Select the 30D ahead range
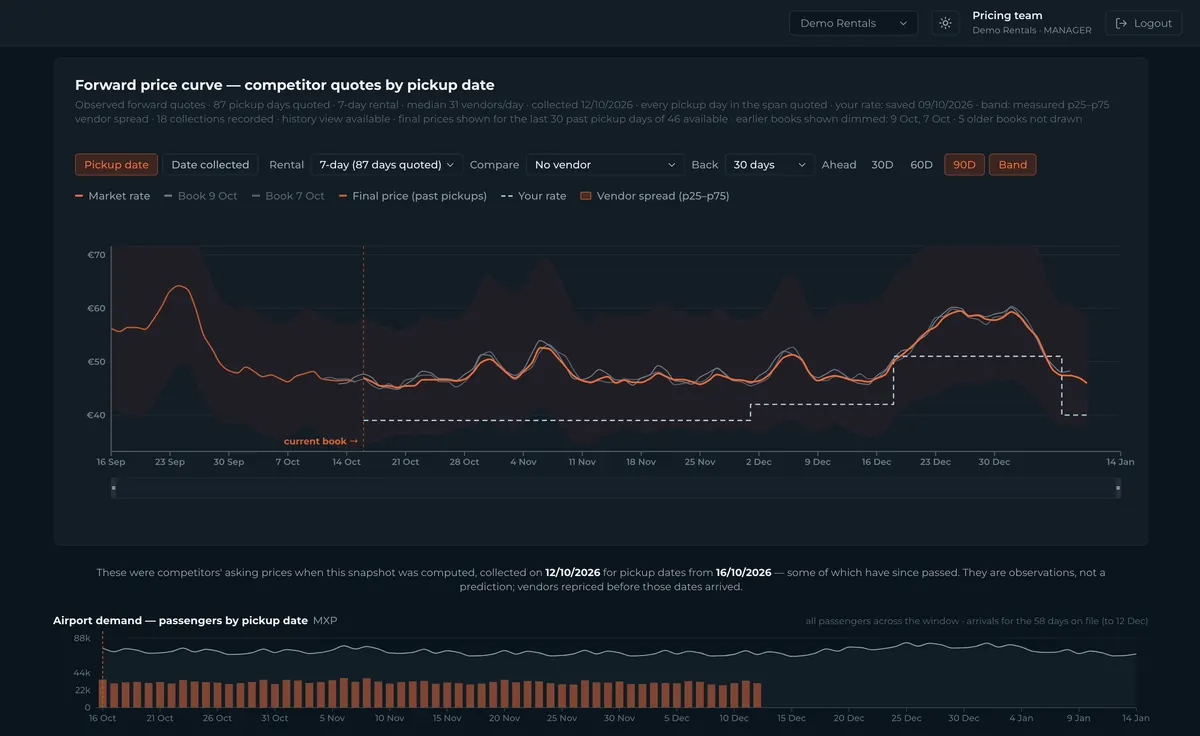Image resolution: width=1200 pixels, height=736 pixels. pyautogui.click(x=882, y=165)
